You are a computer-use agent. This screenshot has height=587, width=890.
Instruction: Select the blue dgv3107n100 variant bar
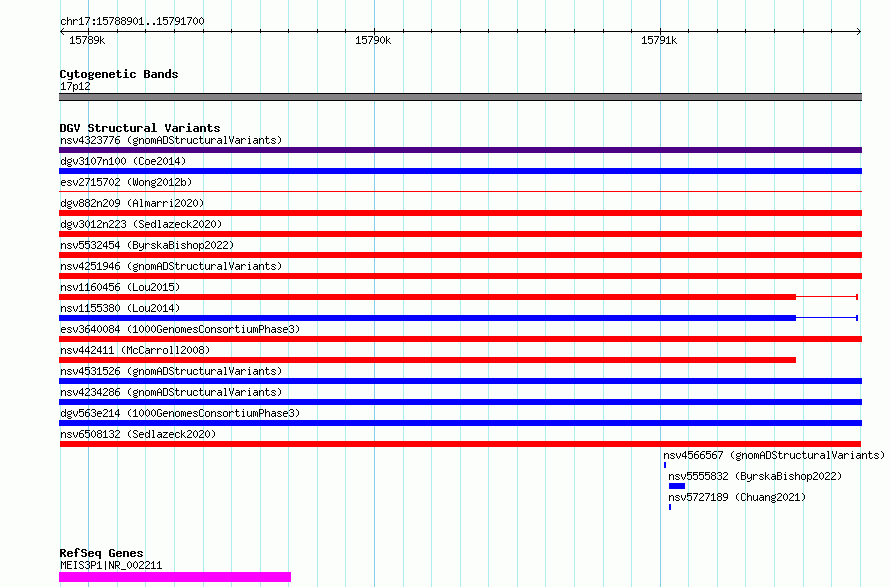click(460, 171)
